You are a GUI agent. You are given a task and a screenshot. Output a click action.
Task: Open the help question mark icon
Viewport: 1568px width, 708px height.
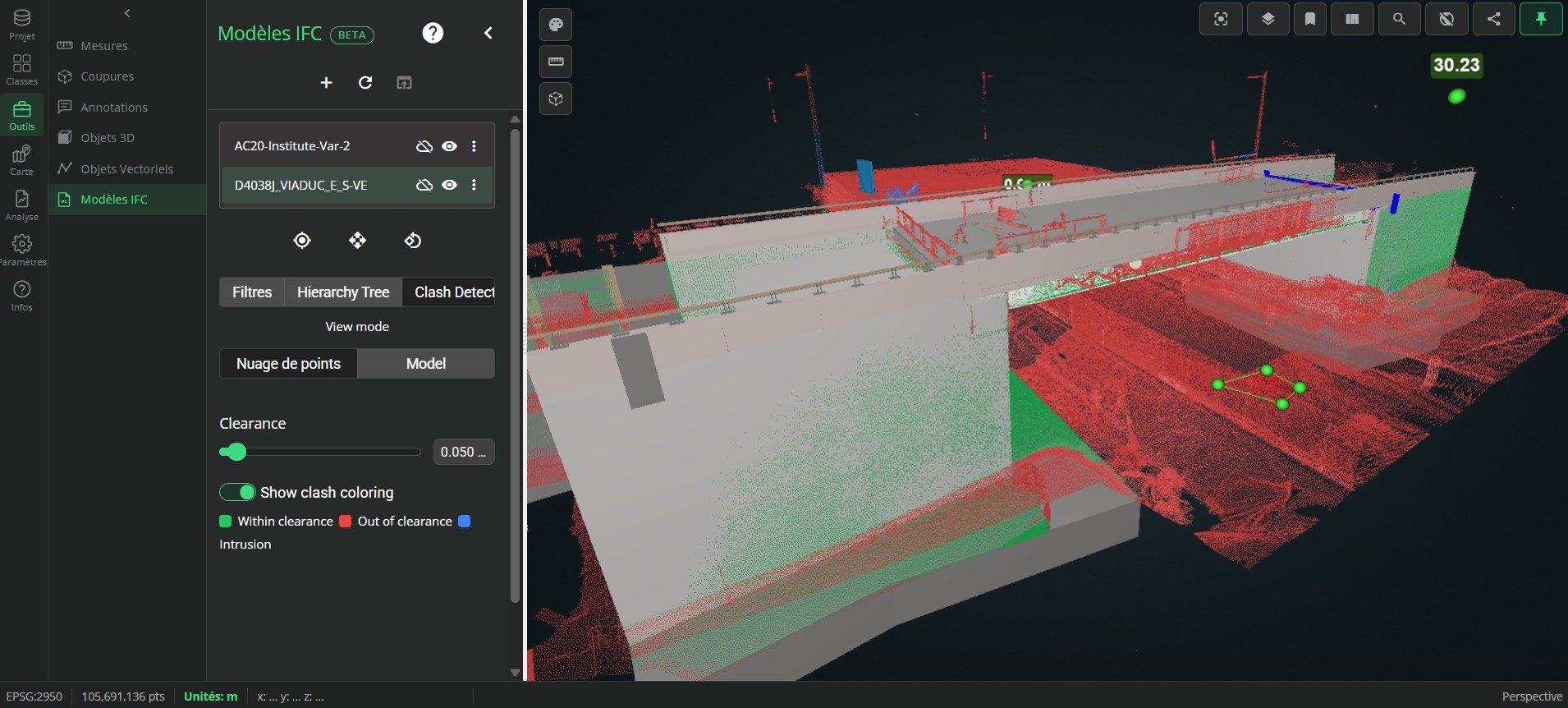pyautogui.click(x=433, y=33)
